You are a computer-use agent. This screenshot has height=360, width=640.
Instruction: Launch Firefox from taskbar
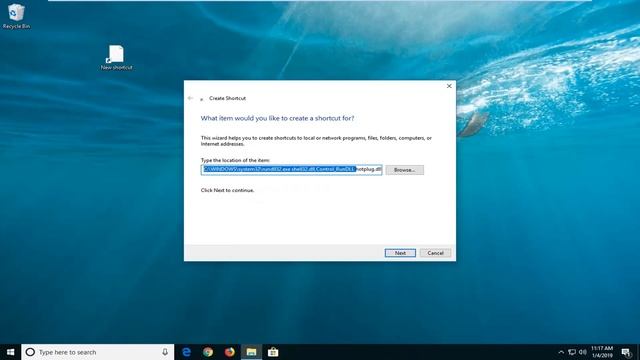pos(230,352)
